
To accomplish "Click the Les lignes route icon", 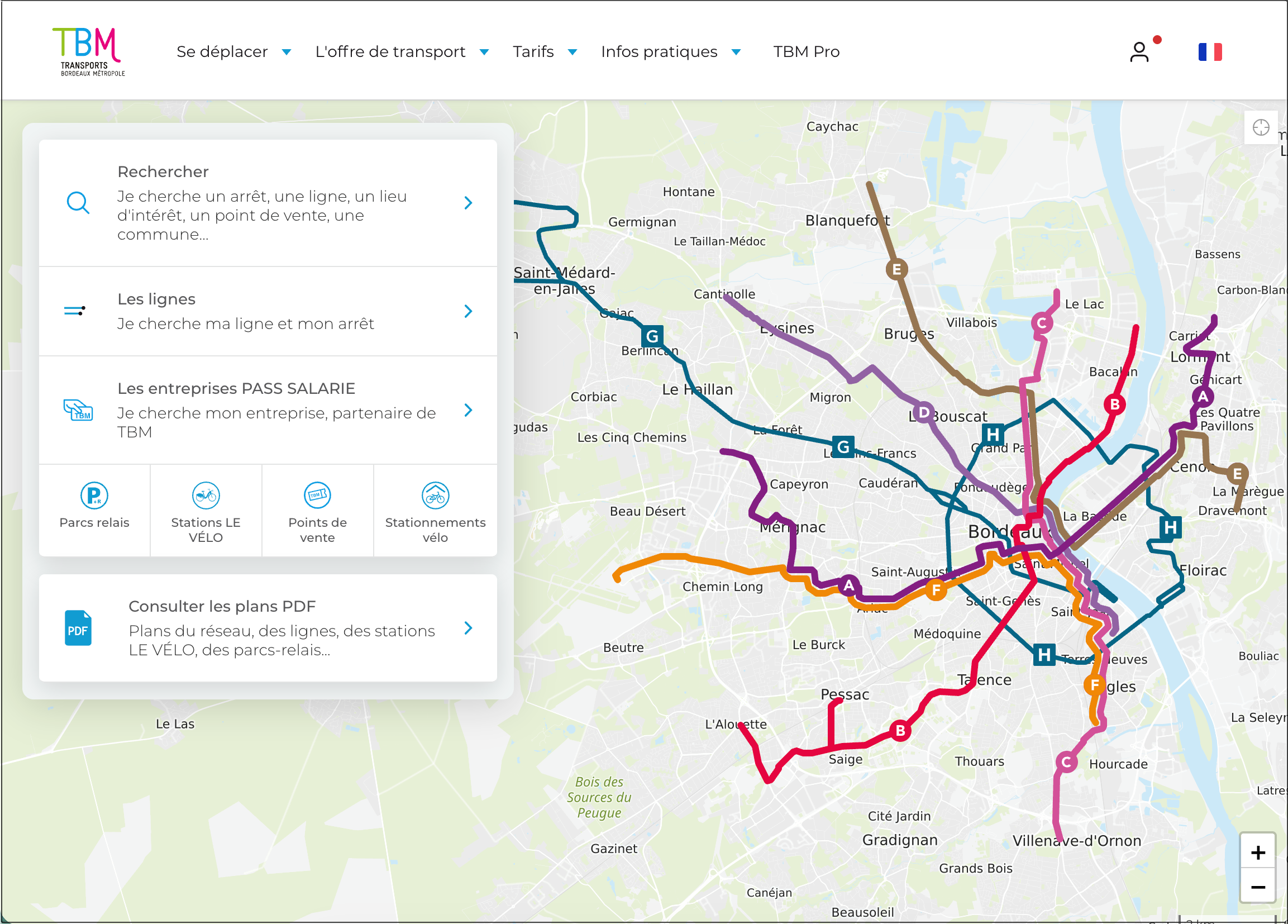I will pyautogui.click(x=75, y=311).
